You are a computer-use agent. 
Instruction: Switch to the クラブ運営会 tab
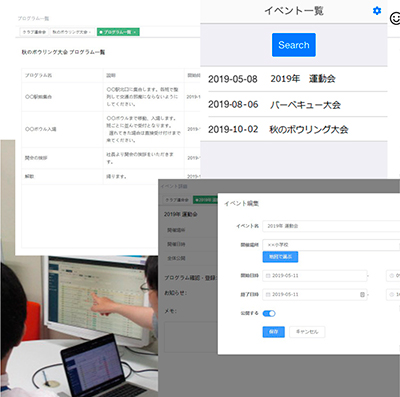(x=34, y=32)
